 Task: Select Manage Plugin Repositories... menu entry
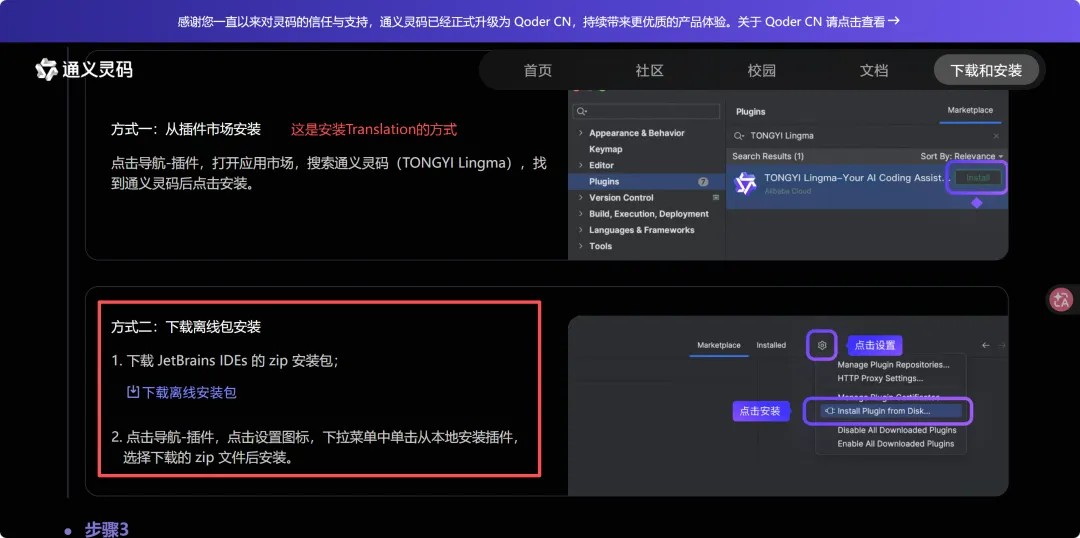coord(893,364)
